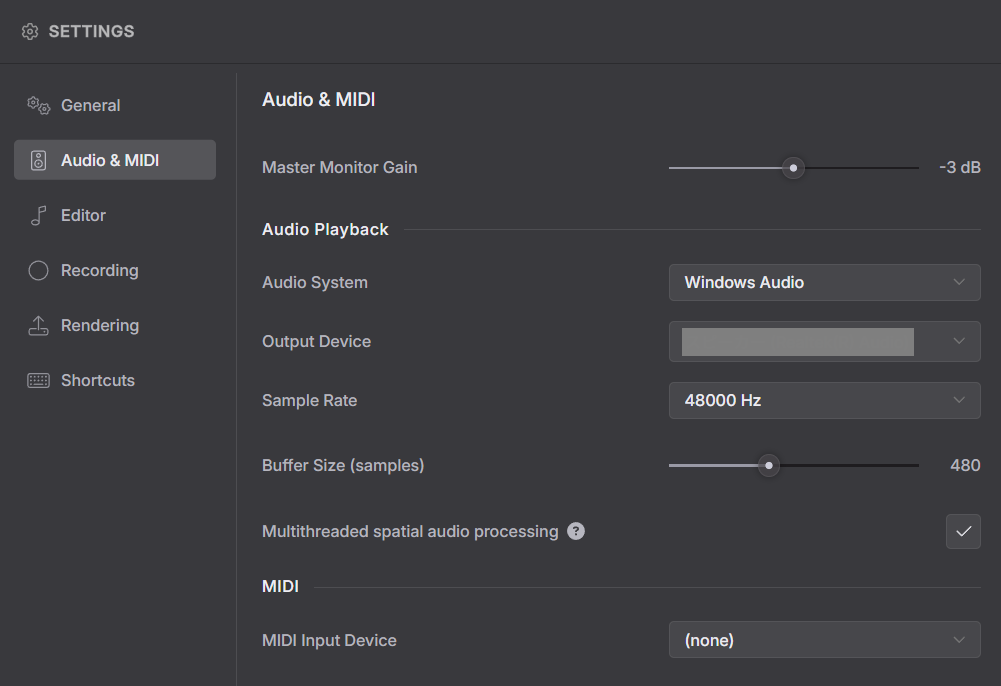This screenshot has width=1001, height=686.
Task: Click the Output Device label
Action: 316,341
